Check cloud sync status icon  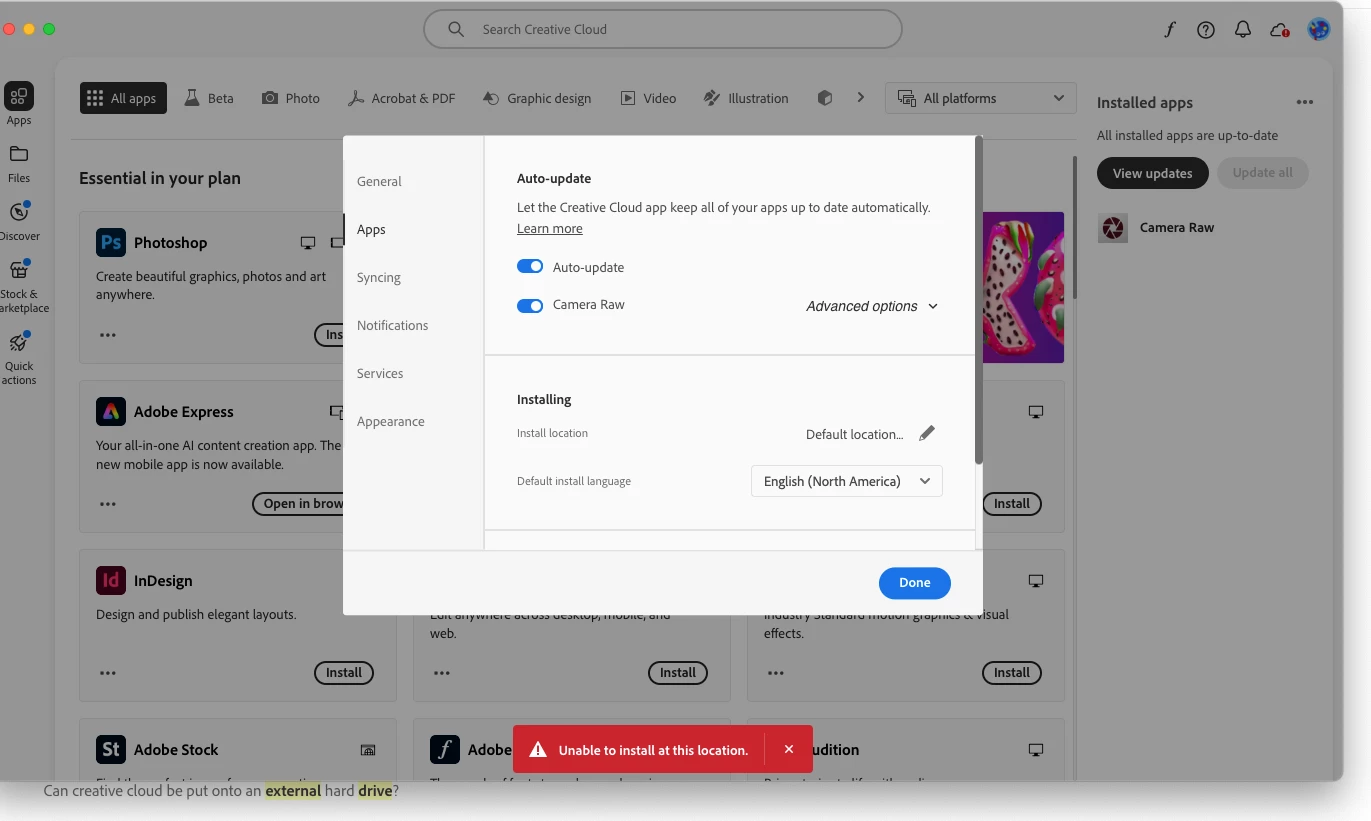[1279, 30]
